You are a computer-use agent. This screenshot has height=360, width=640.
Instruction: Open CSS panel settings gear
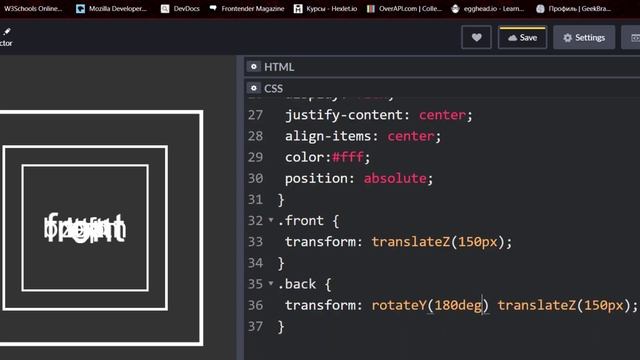pyautogui.click(x=253, y=88)
